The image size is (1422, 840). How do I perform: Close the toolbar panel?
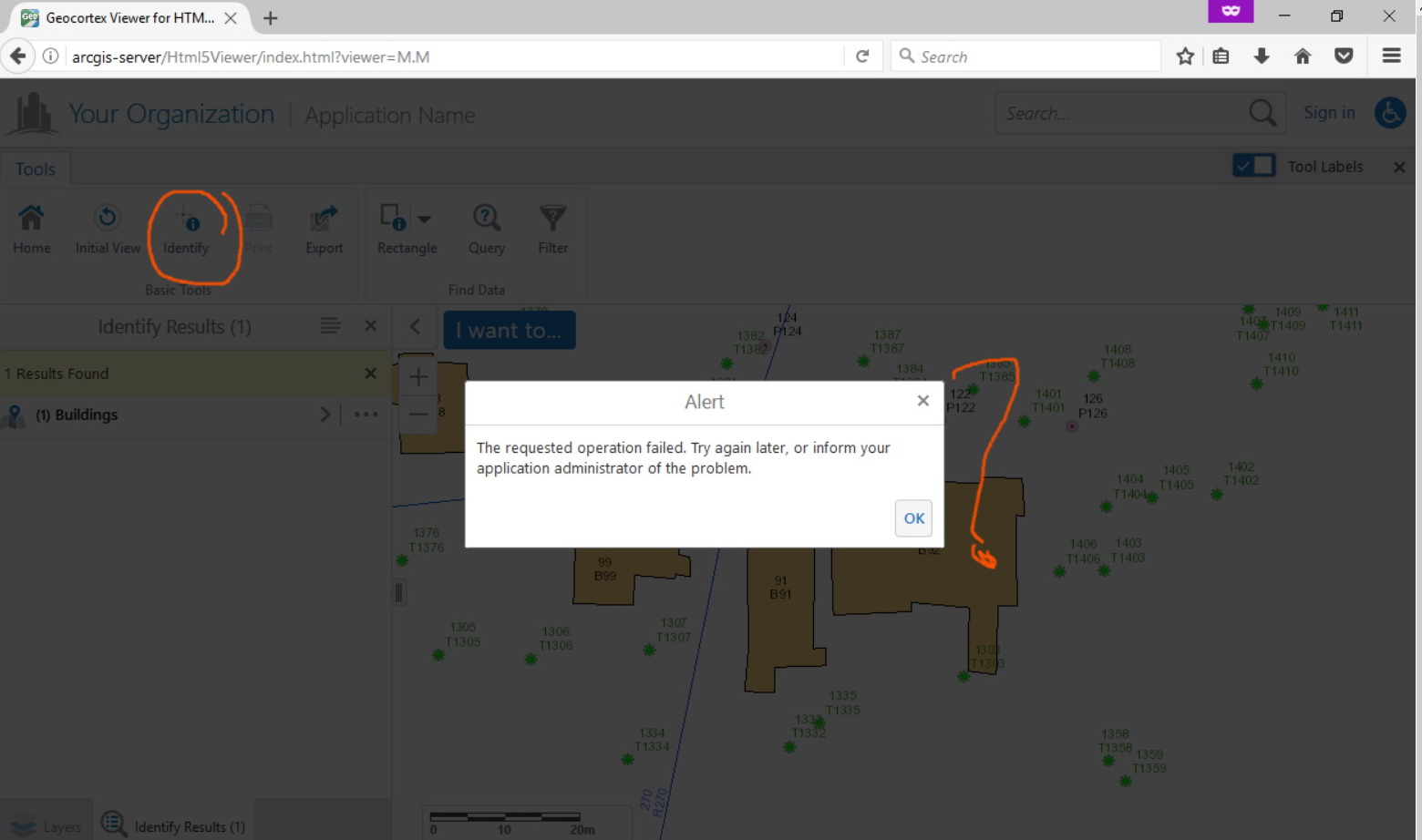tap(1399, 167)
